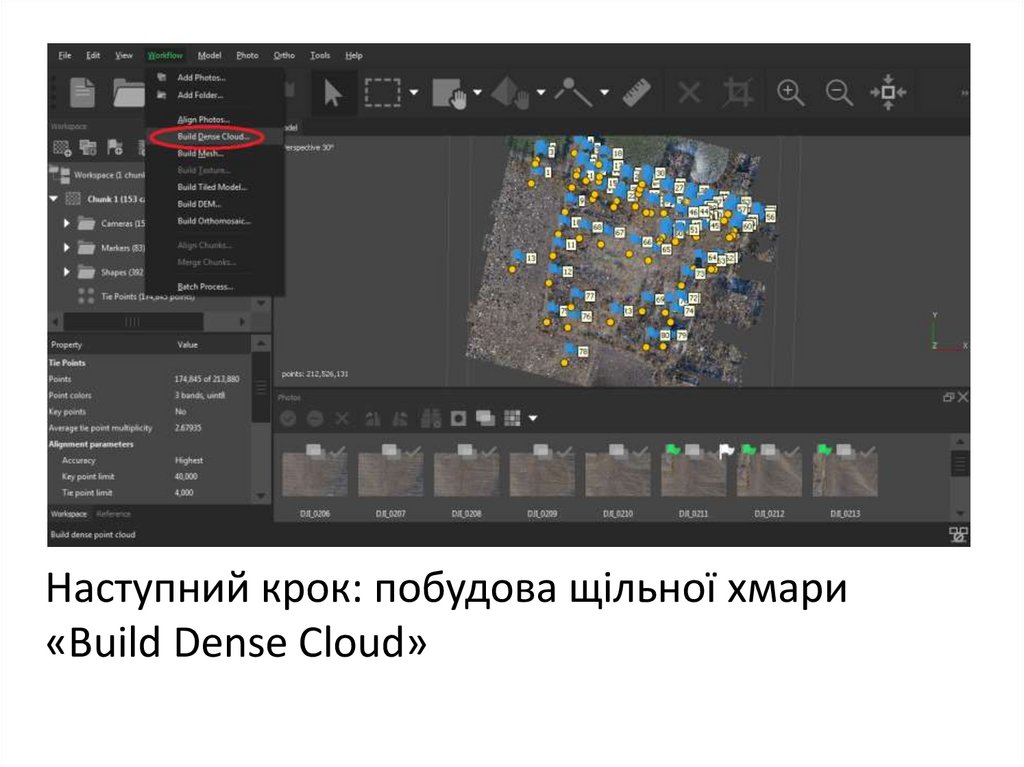Click the workspace horizontal scrollbar thumb

133,322
